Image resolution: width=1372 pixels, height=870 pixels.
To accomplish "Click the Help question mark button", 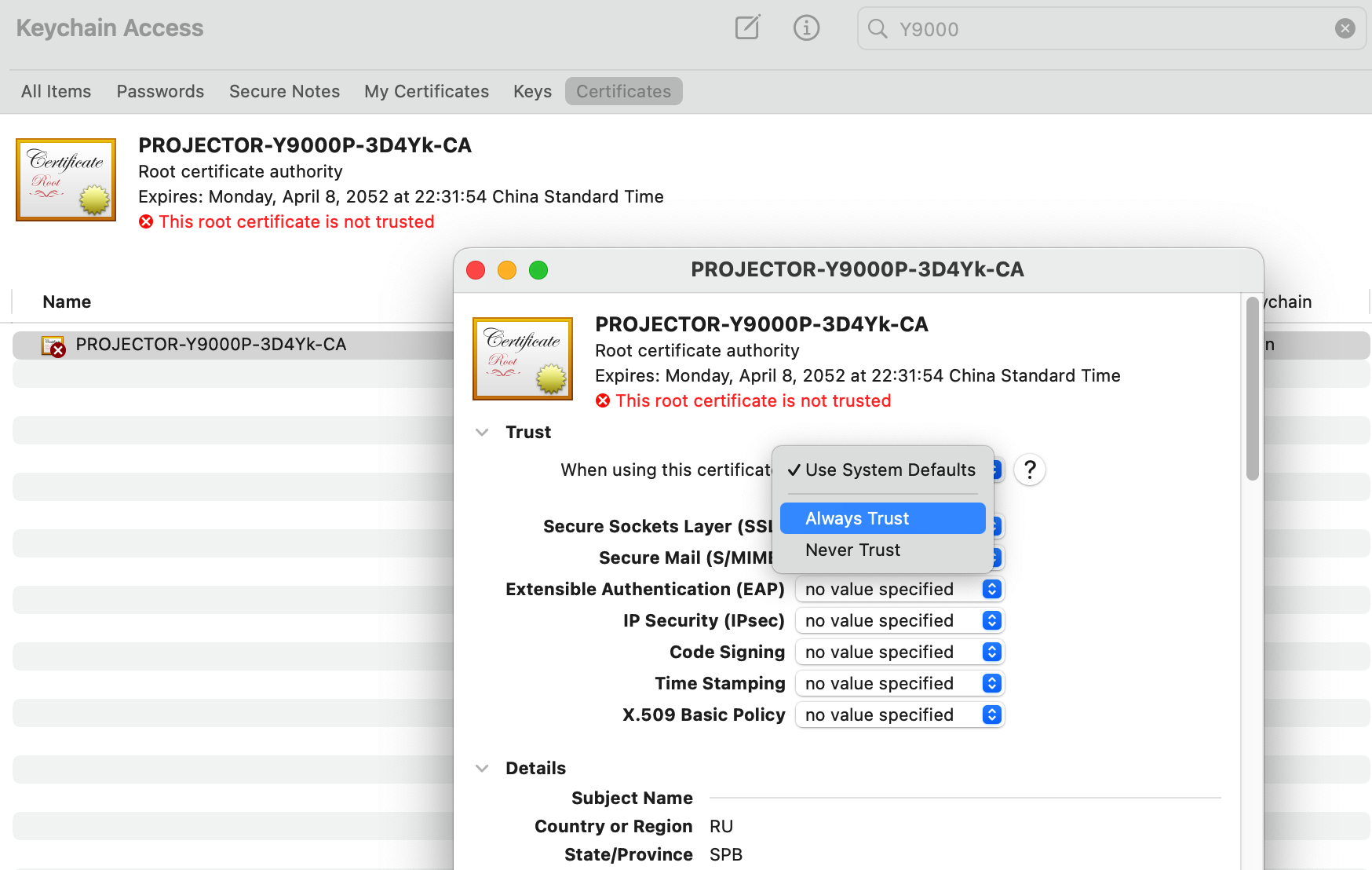I will [x=1029, y=470].
